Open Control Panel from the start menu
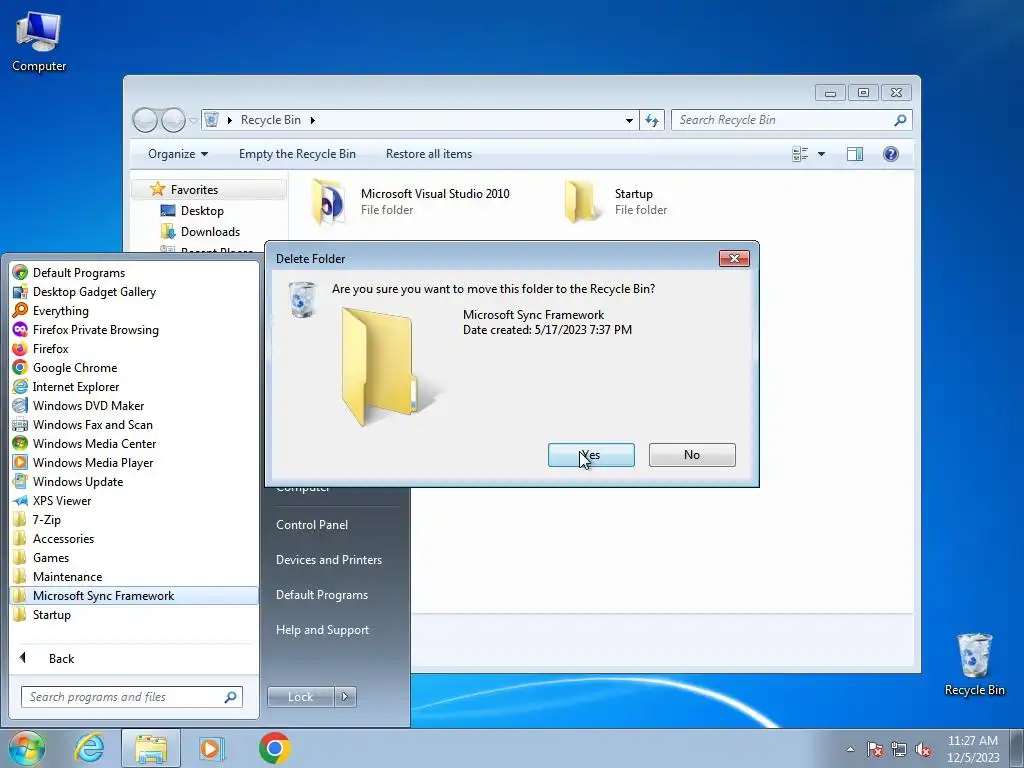Viewport: 1024px width, 768px height. [x=312, y=525]
